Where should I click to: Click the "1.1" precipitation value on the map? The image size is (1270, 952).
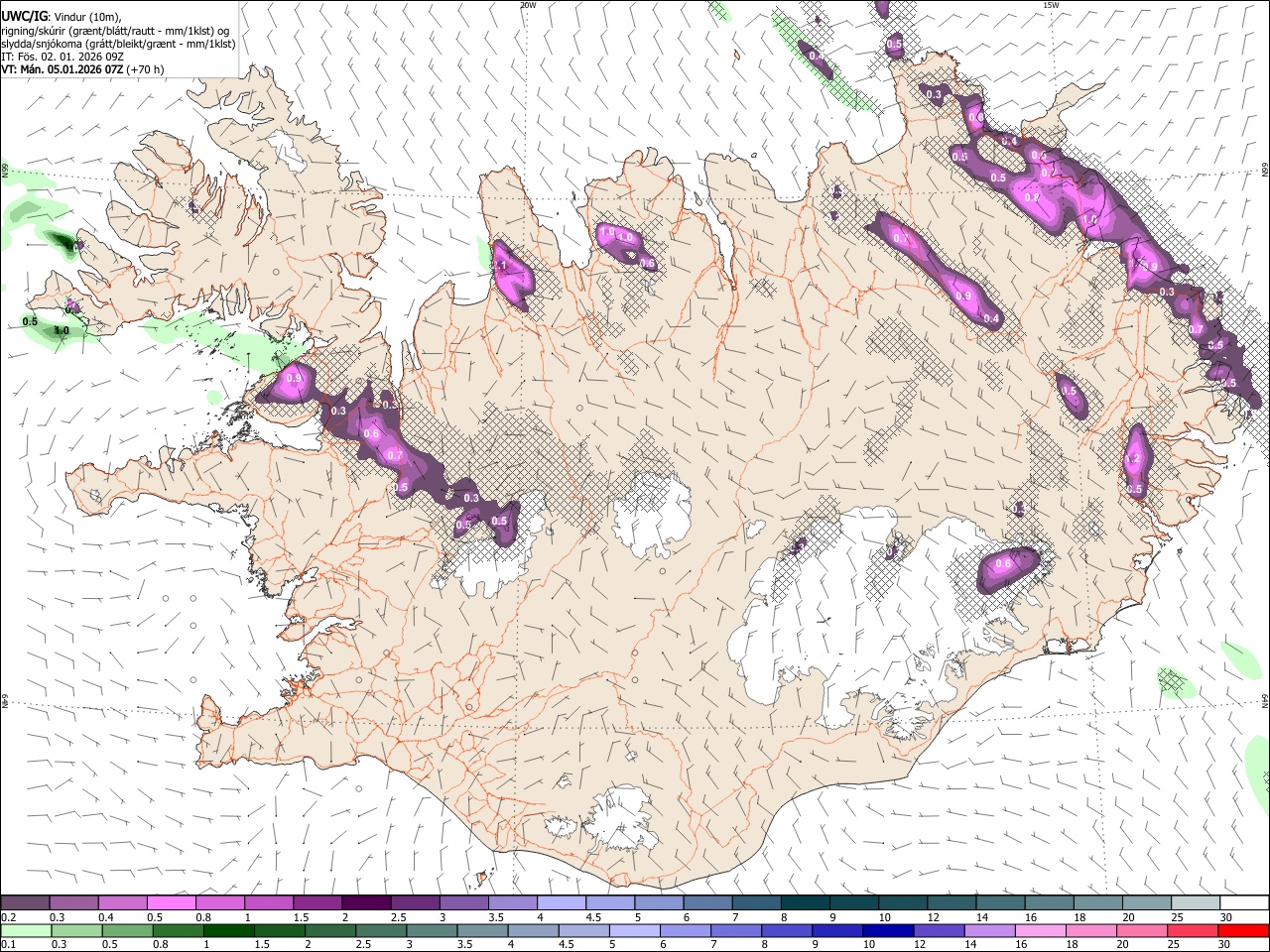[x=500, y=266]
